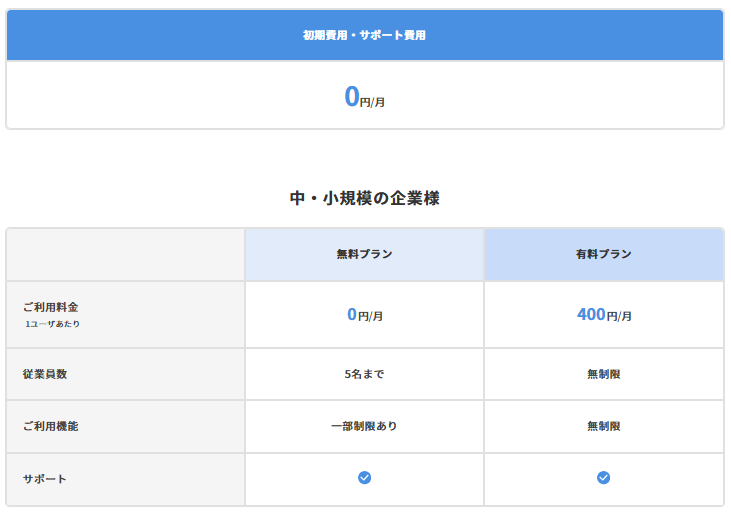The image size is (731, 516).
Task: Click the 中・小規模の企業様 heading
Action: tap(365, 198)
